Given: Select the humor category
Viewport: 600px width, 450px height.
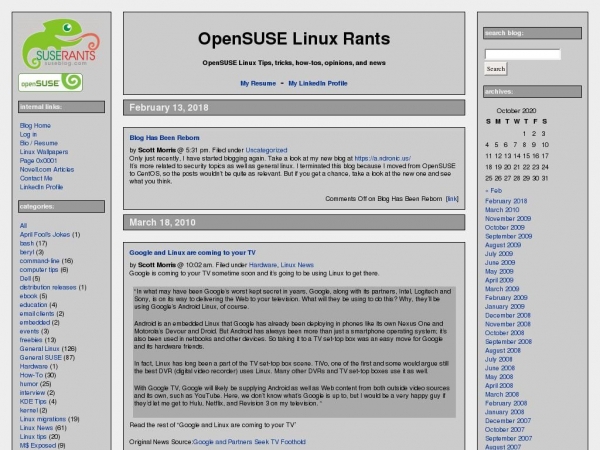Looking at the screenshot, I should (29, 384).
